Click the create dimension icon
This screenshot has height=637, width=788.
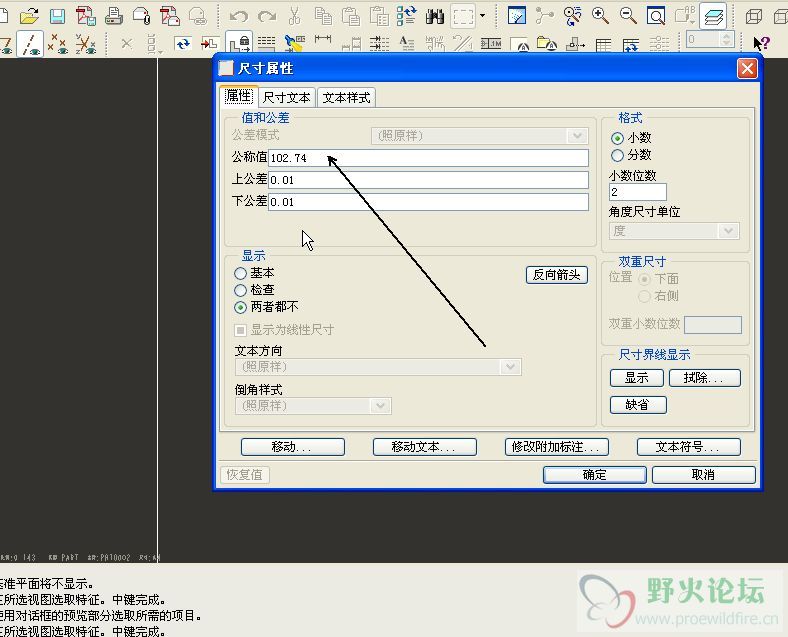pos(323,40)
